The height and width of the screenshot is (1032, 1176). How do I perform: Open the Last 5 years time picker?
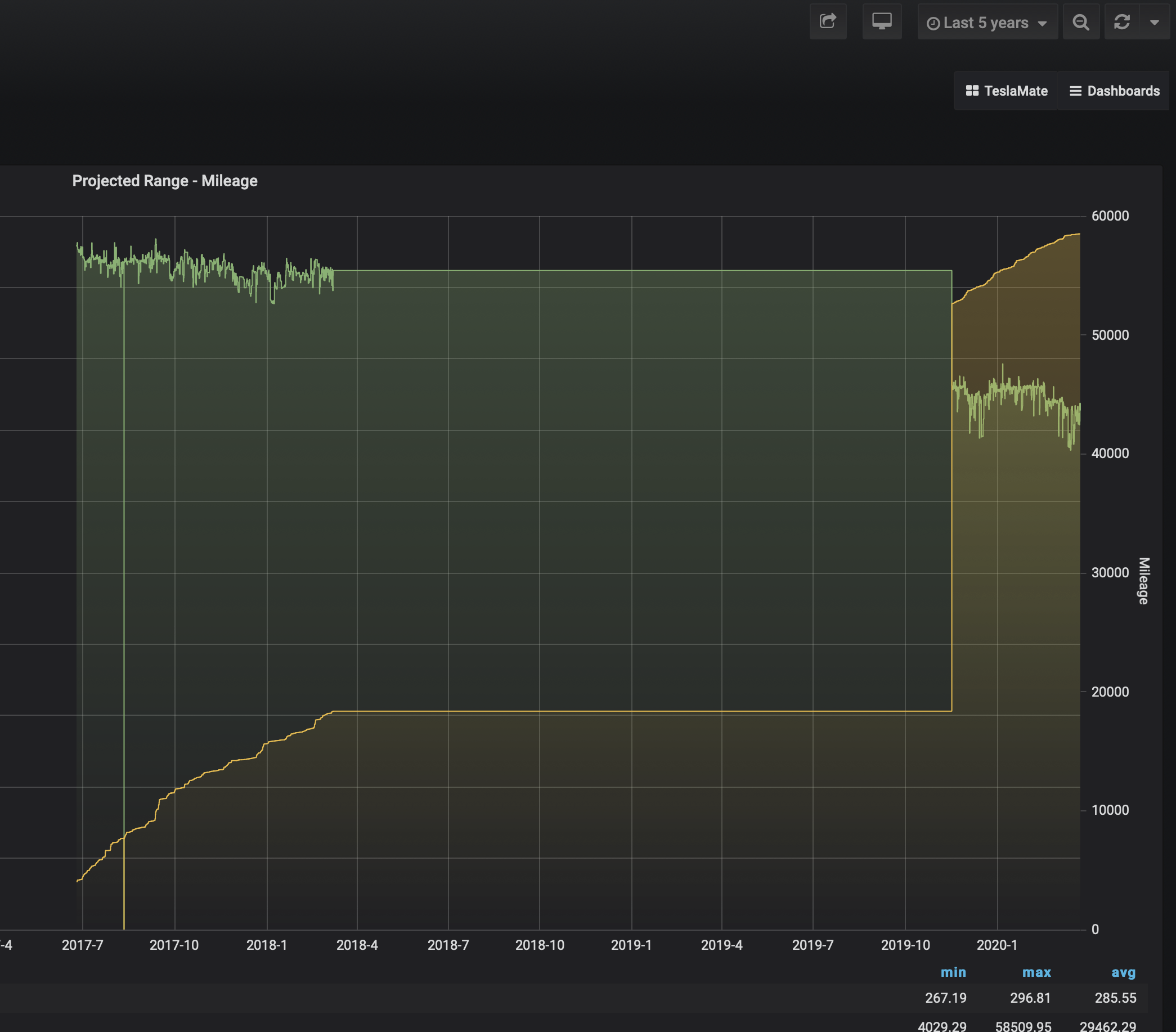click(988, 23)
